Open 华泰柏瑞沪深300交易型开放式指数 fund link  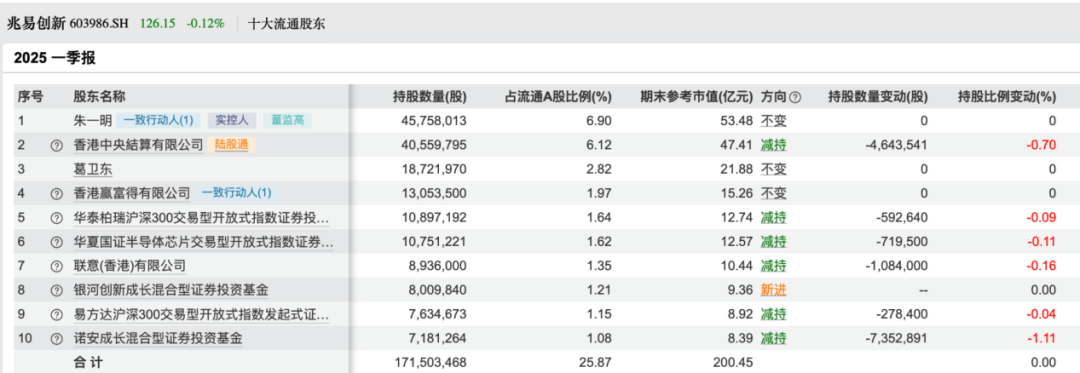click(201, 218)
